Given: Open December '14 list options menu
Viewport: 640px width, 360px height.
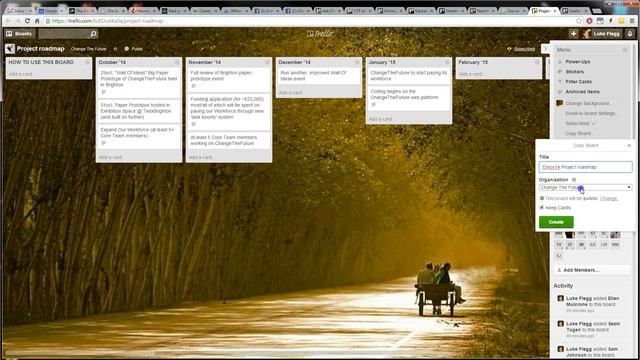Looking at the screenshot, I should coord(357,62).
